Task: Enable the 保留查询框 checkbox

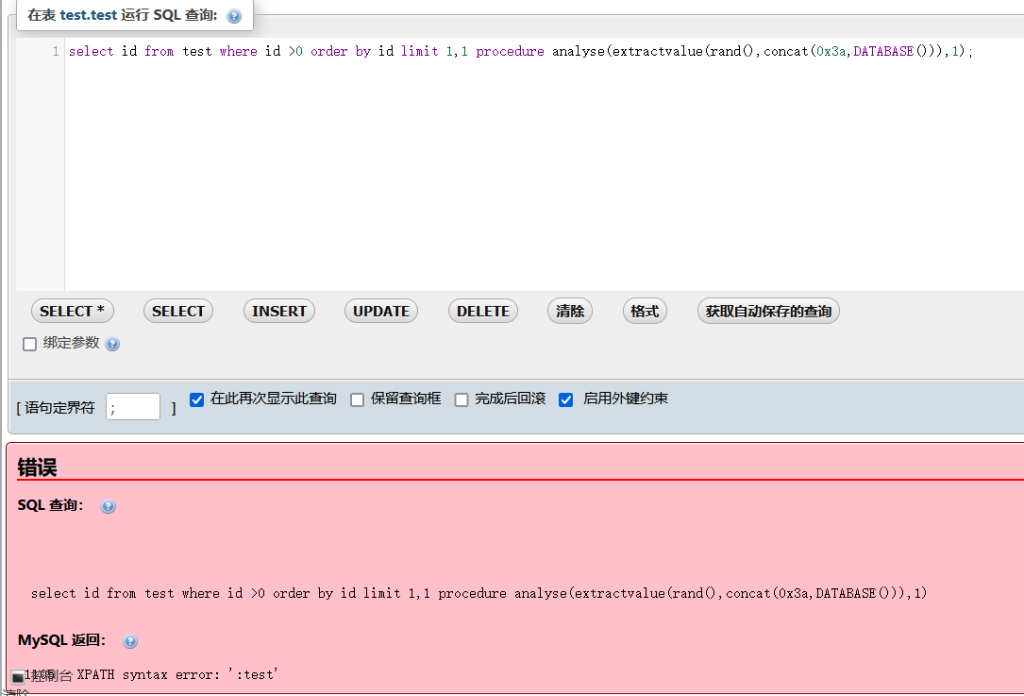Action: tap(357, 399)
